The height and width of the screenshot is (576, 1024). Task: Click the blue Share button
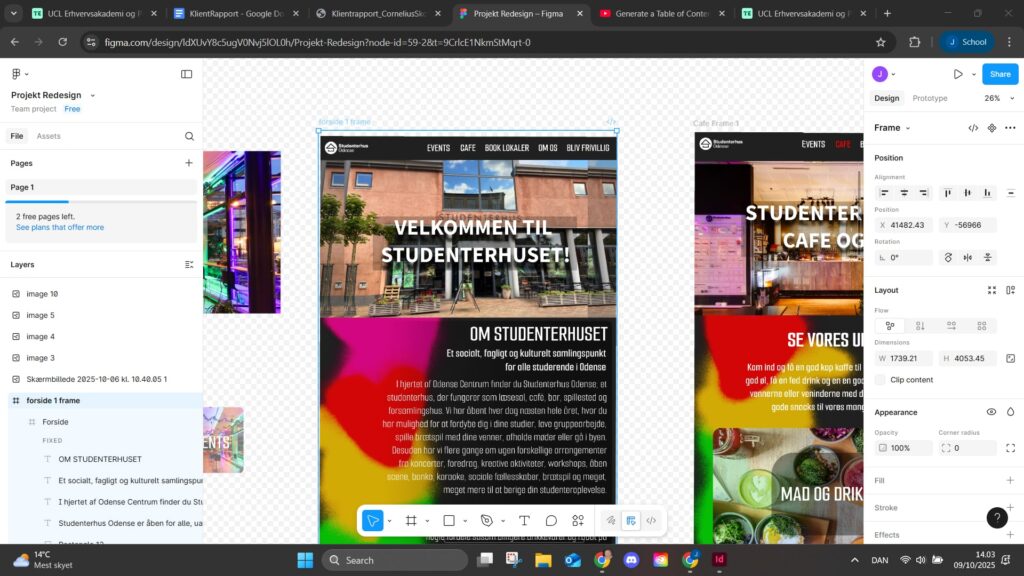point(1000,74)
